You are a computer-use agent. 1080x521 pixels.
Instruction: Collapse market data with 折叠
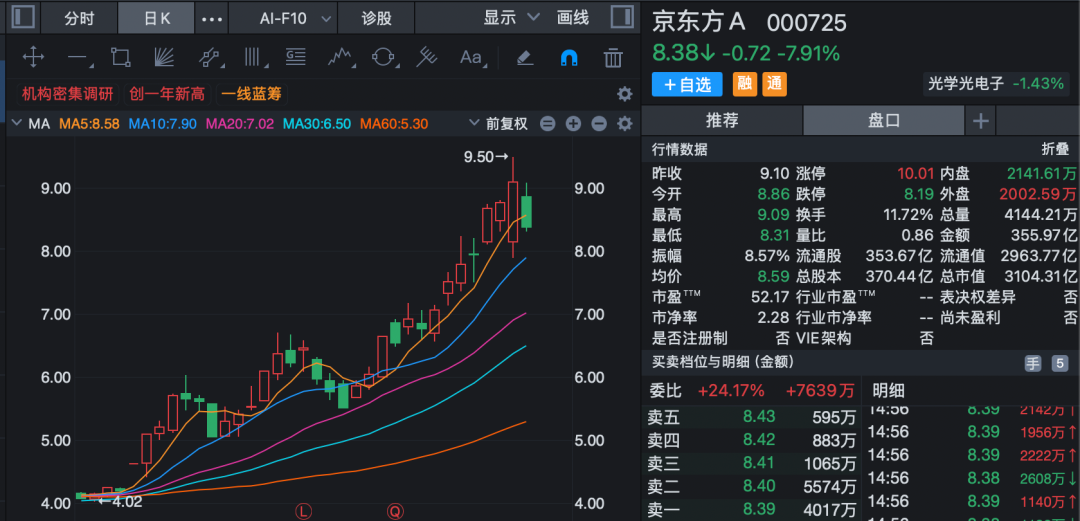1055,150
